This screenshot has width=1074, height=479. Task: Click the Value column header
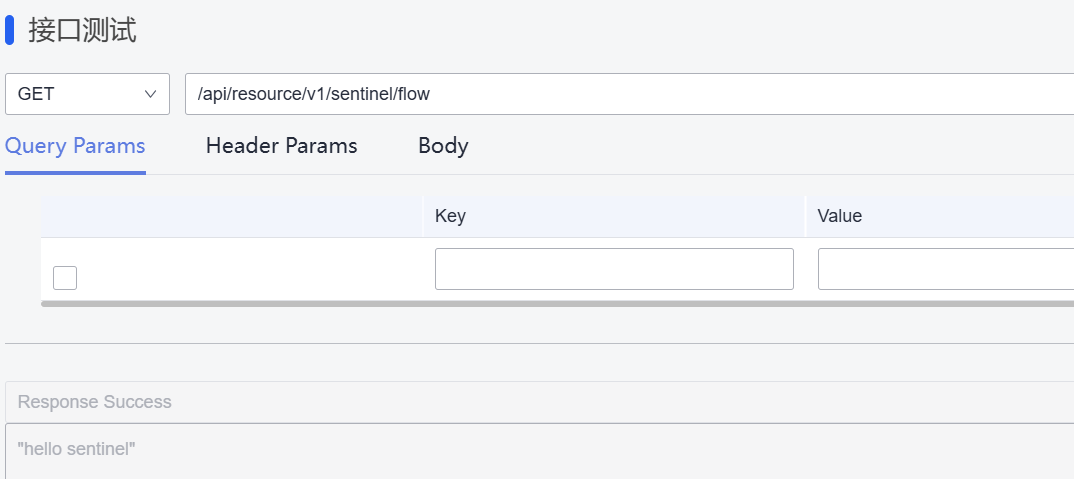(x=840, y=216)
